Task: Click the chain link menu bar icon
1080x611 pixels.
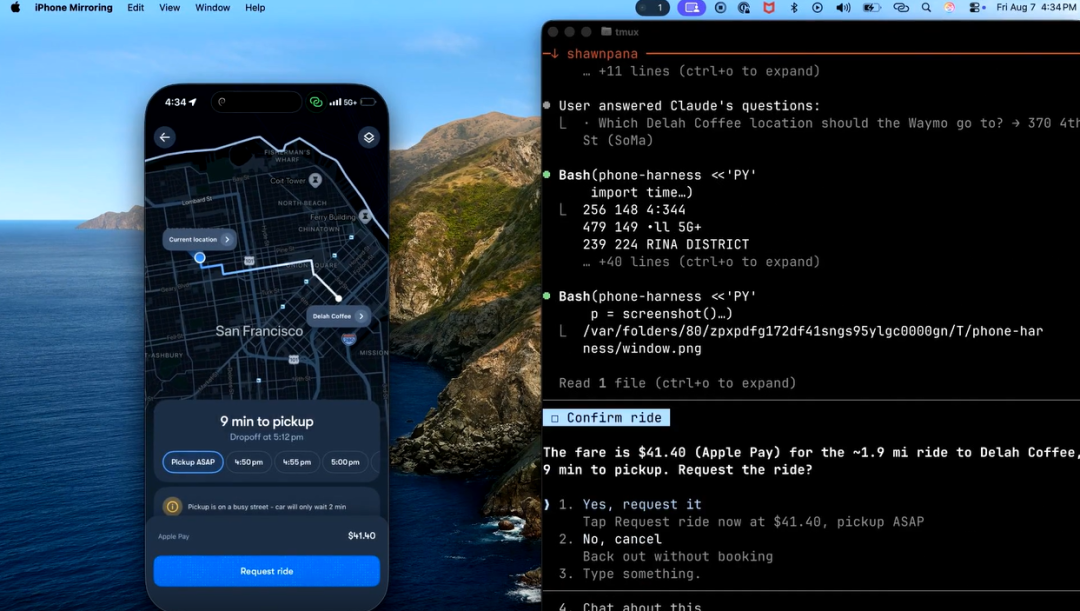Action: [x=901, y=8]
